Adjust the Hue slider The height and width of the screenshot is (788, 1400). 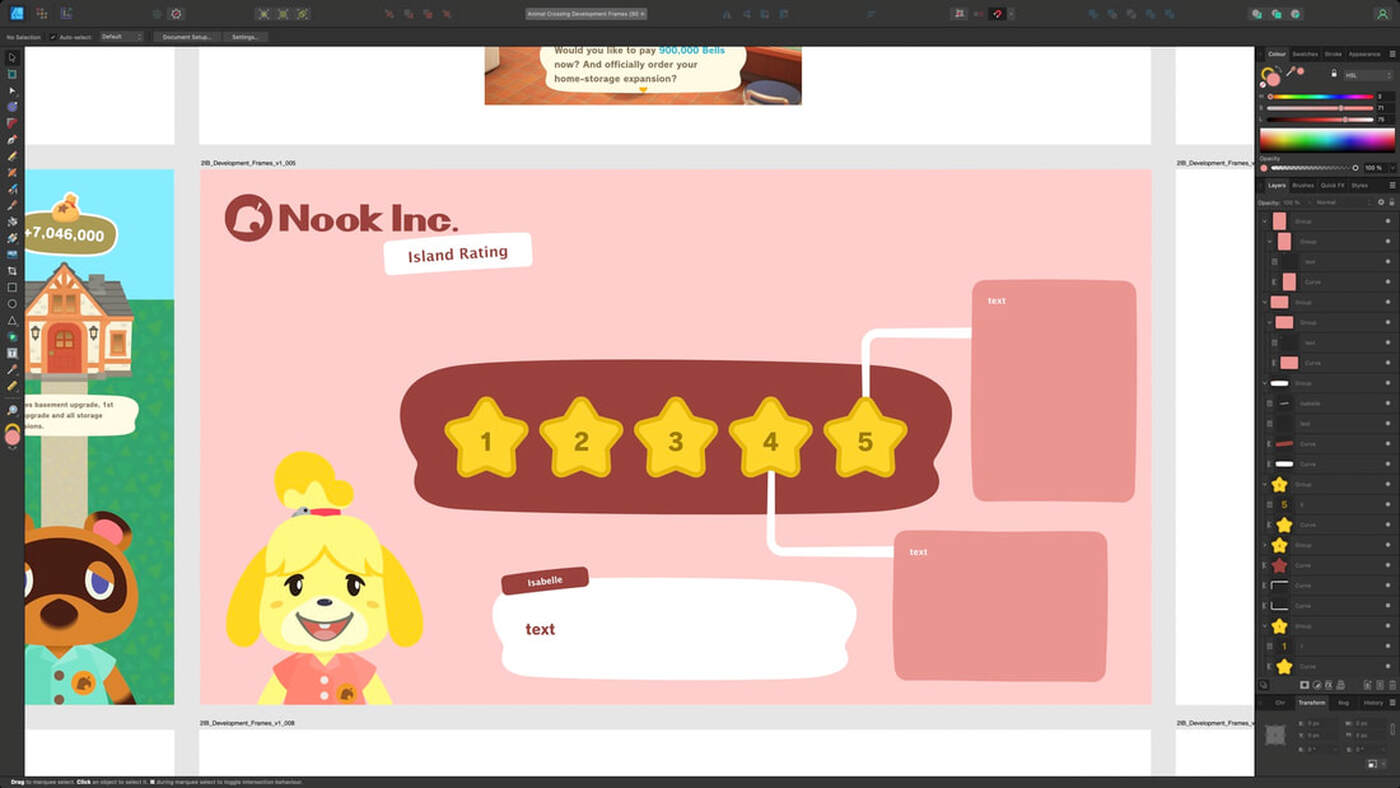1320,97
